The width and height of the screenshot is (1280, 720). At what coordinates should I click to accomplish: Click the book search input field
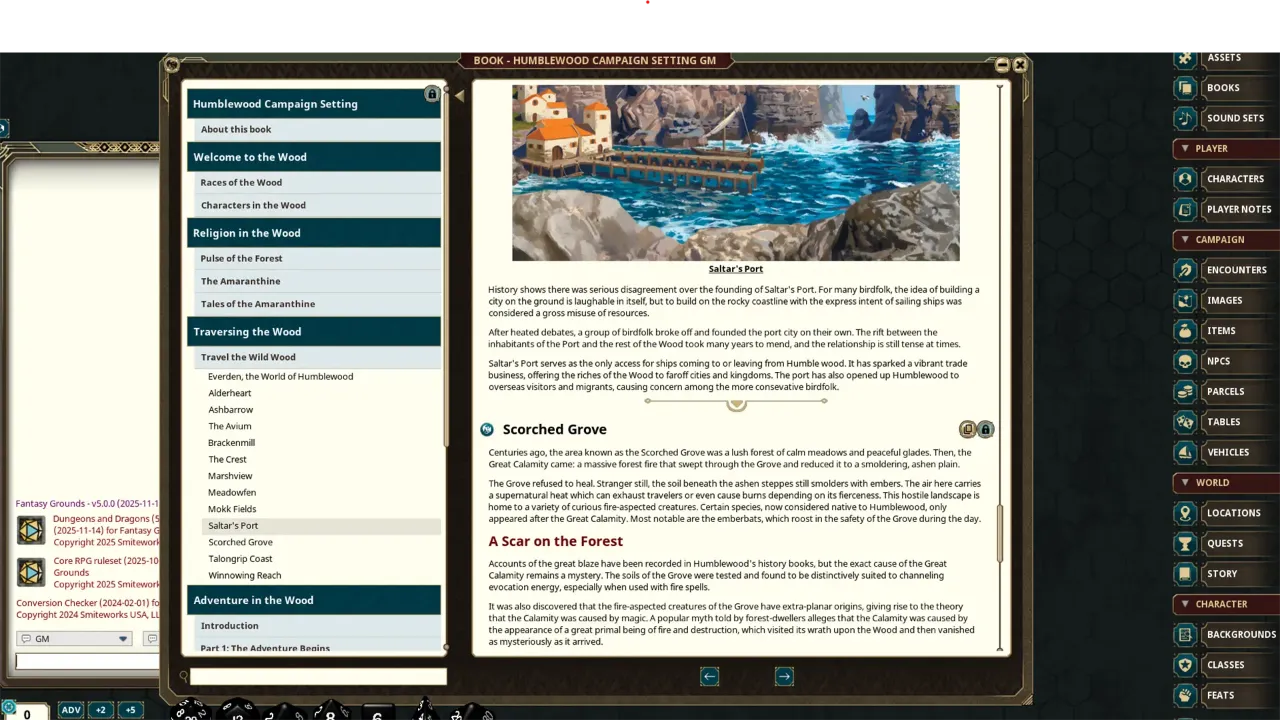pos(318,677)
